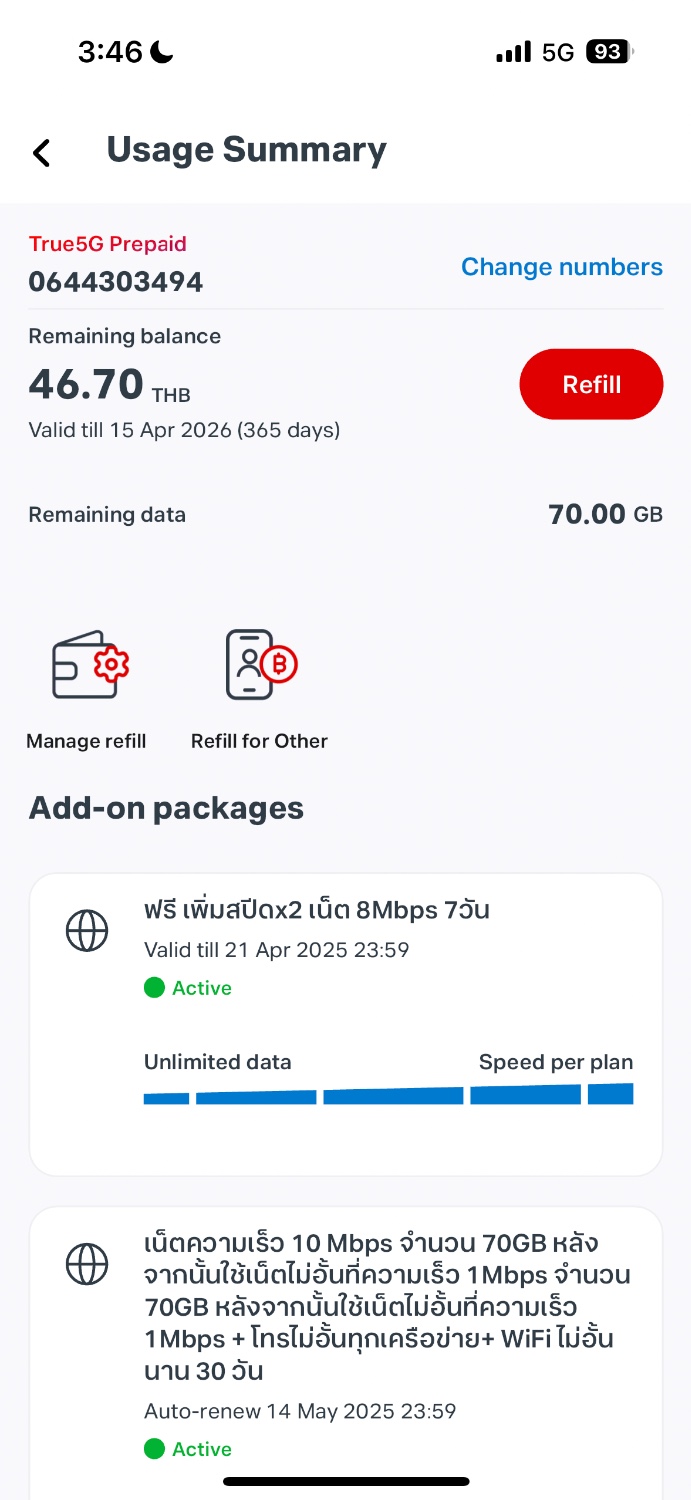Viewport: 691px width, 1500px height.
Task: Tap the True5G Prepaid label
Action: pos(108,244)
